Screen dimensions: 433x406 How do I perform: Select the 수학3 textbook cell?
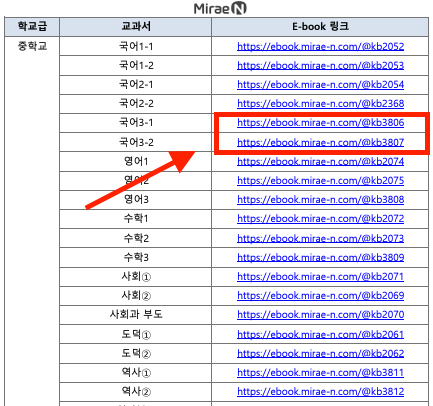pos(136,257)
